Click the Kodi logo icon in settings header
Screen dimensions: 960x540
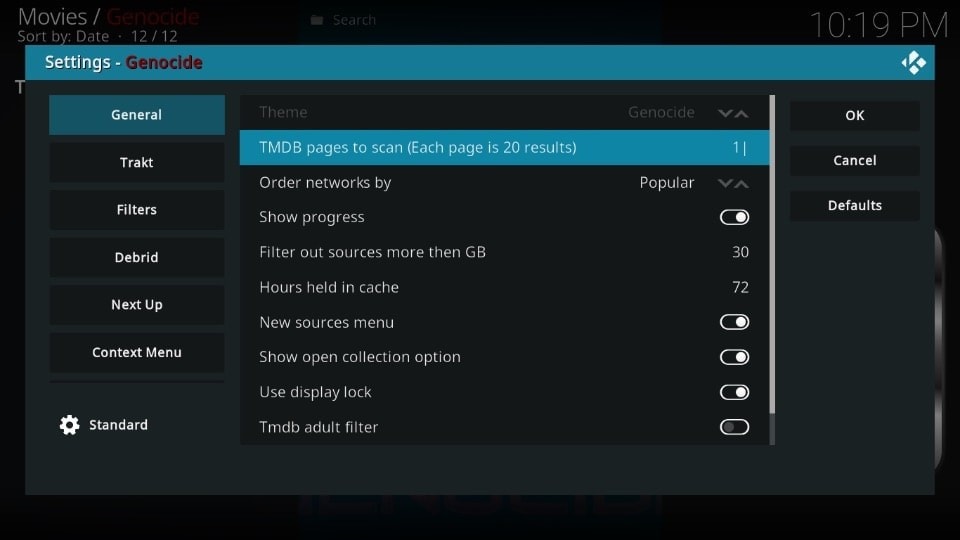pos(913,62)
